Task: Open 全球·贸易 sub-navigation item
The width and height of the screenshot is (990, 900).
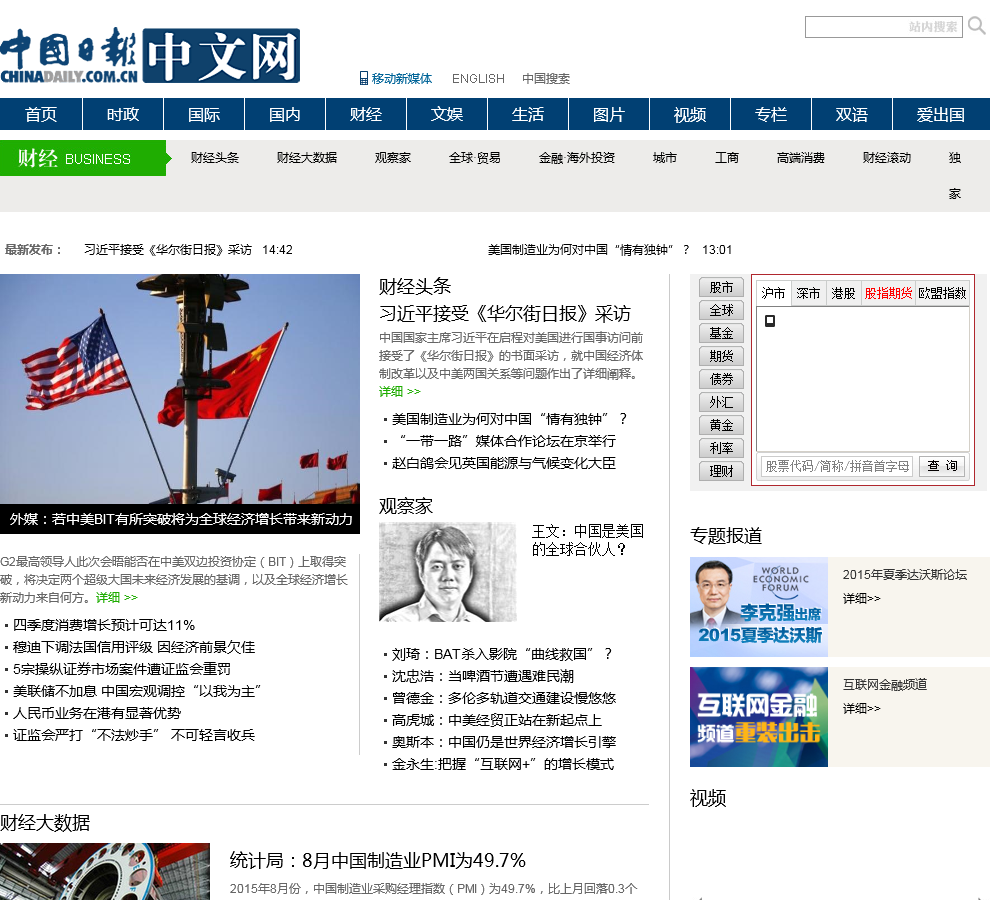Action: 475,157
